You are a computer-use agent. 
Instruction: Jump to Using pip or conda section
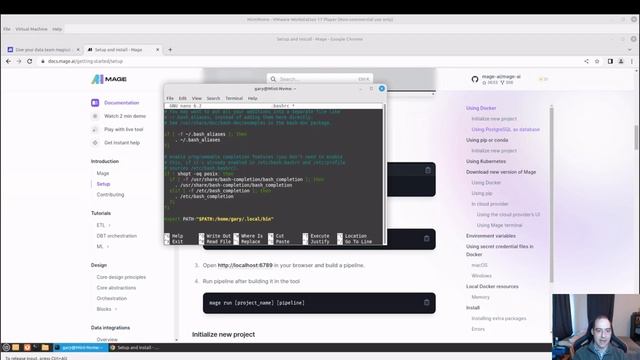click(x=487, y=140)
